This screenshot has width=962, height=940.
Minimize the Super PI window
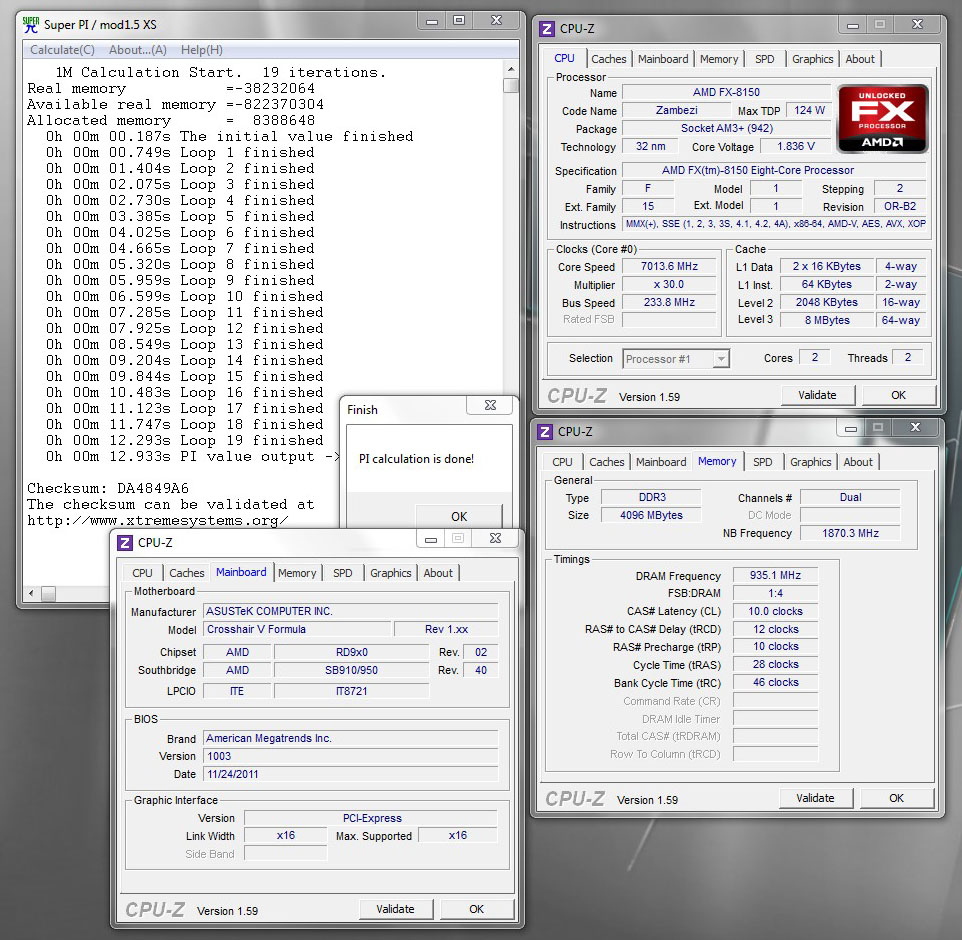click(432, 21)
